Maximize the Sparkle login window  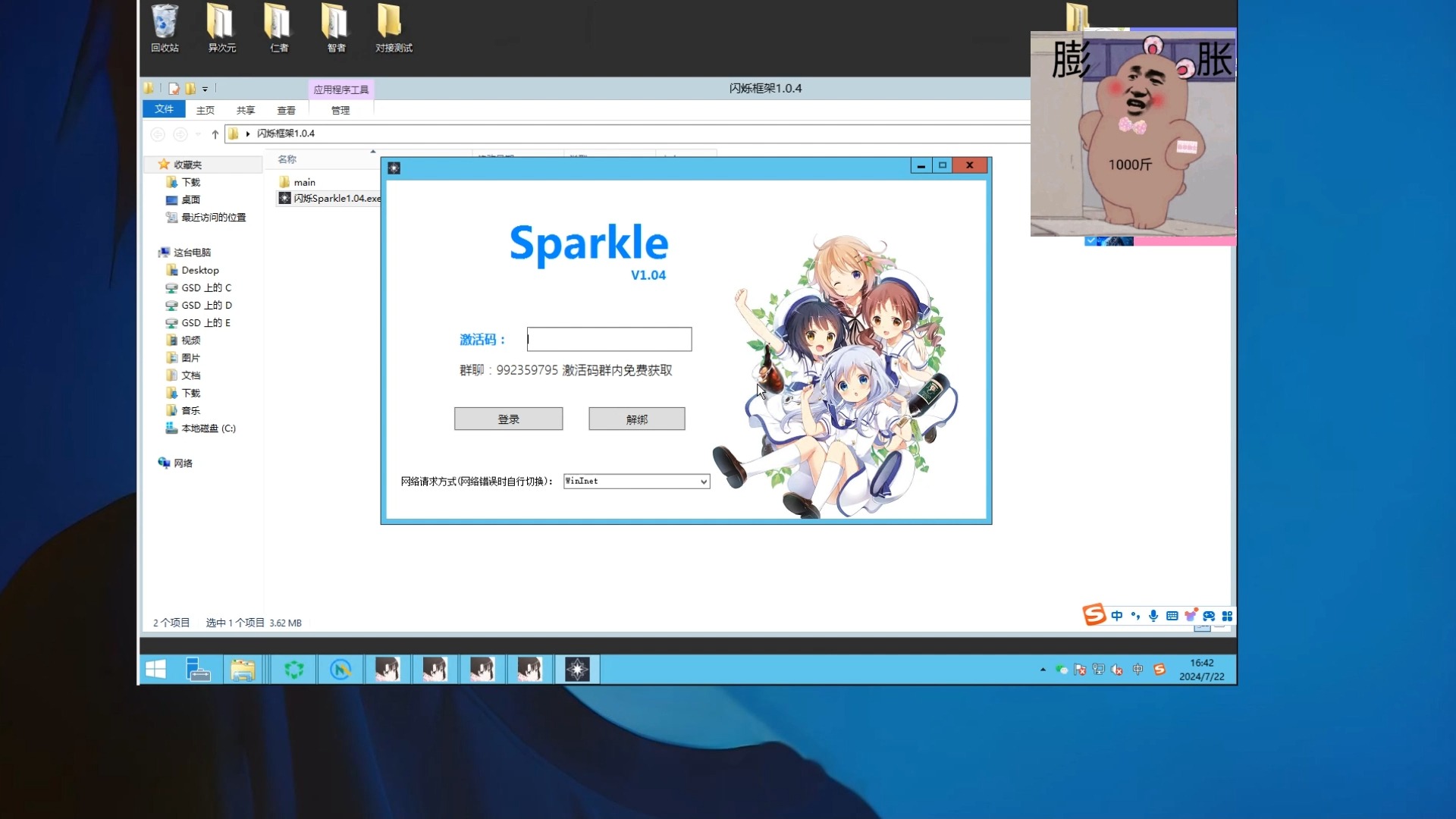pos(943,165)
